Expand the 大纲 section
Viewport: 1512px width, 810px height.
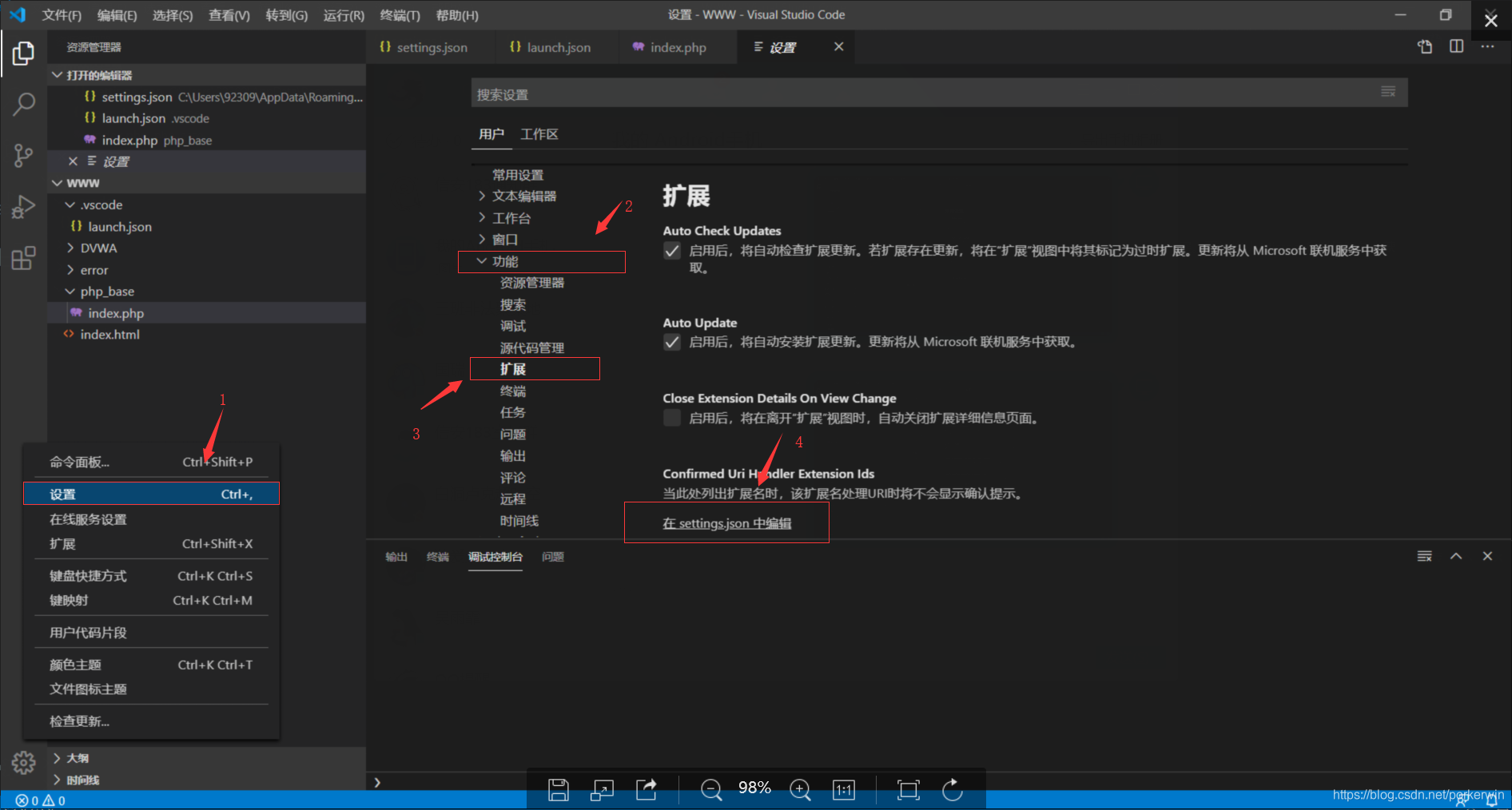[57, 758]
